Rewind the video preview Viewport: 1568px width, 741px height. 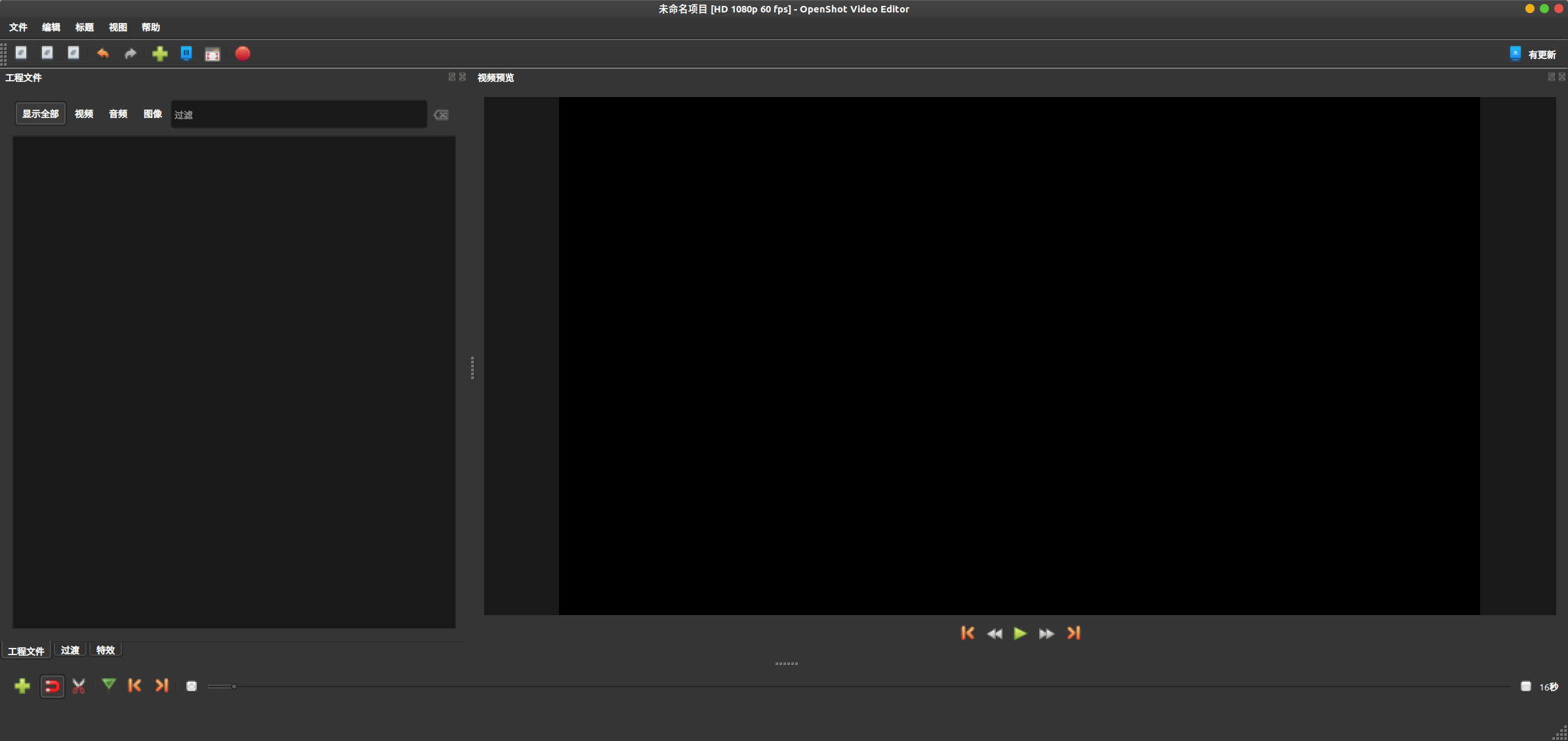tap(995, 633)
